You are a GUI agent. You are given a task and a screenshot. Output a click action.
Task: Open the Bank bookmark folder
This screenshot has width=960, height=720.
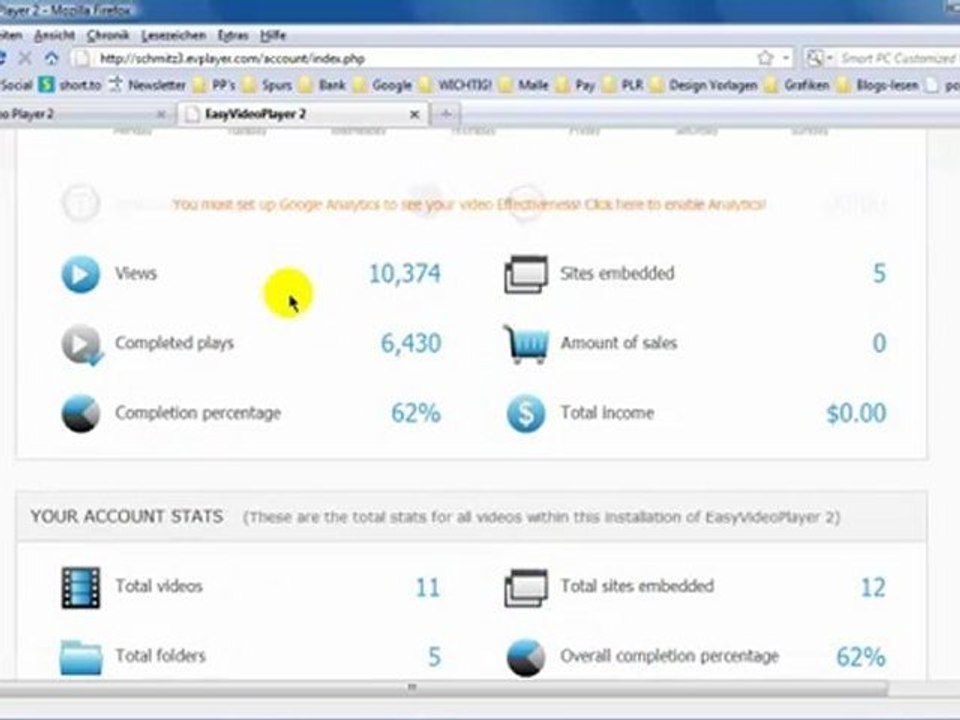(x=323, y=84)
